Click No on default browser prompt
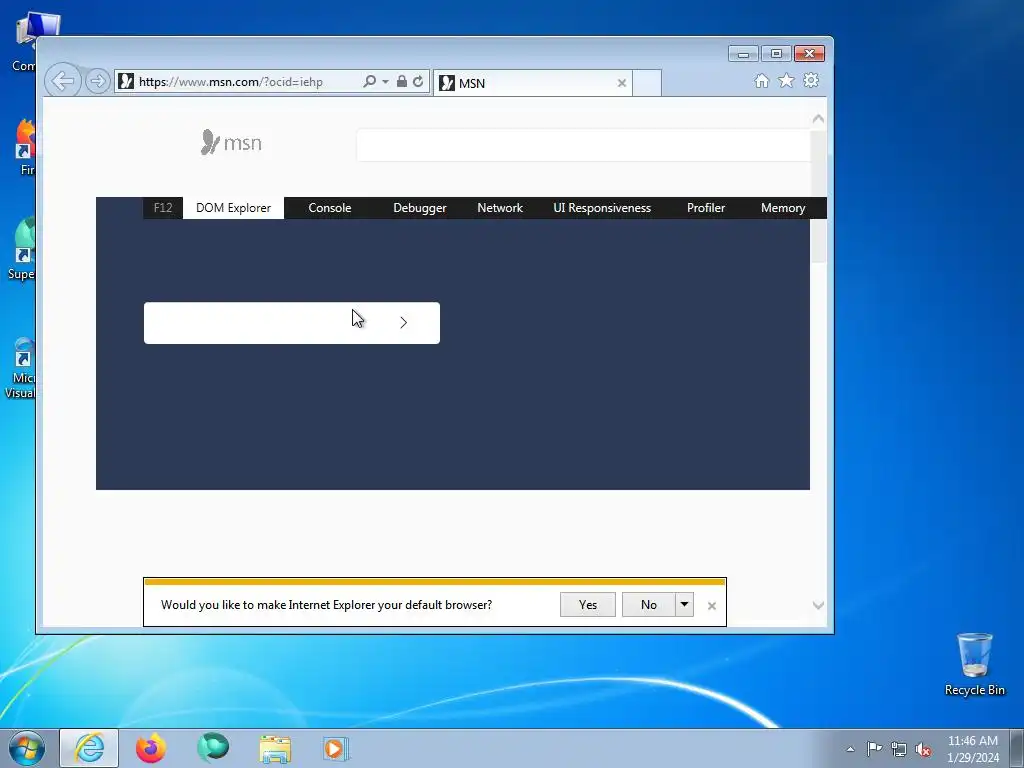 [x=648, y=605]
